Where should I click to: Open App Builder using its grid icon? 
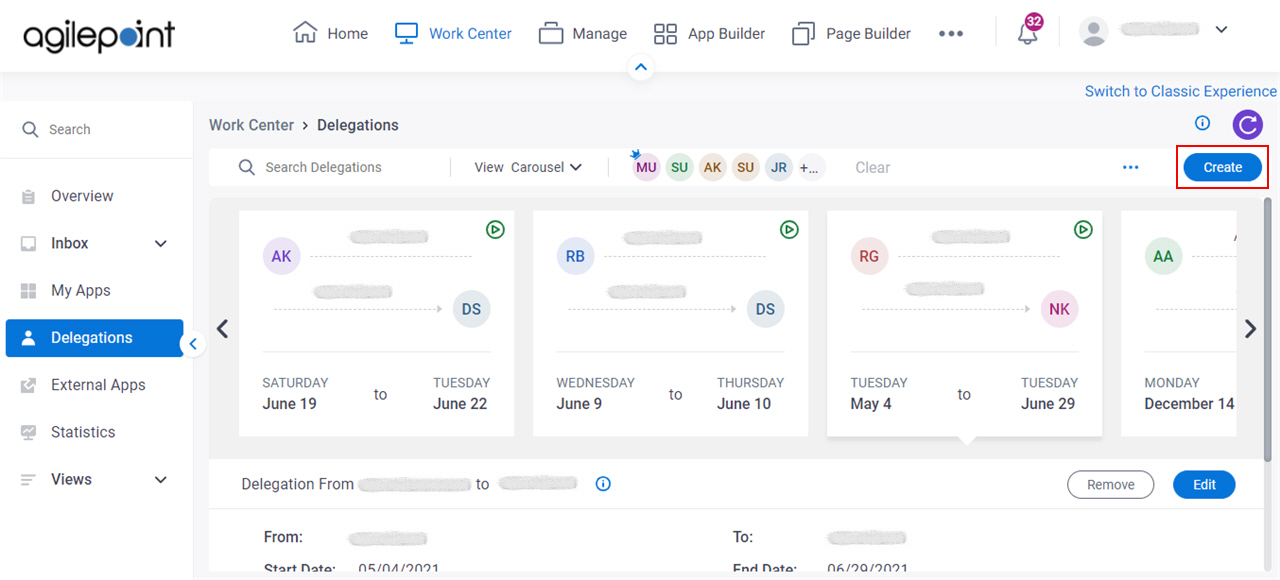point(665,32)
